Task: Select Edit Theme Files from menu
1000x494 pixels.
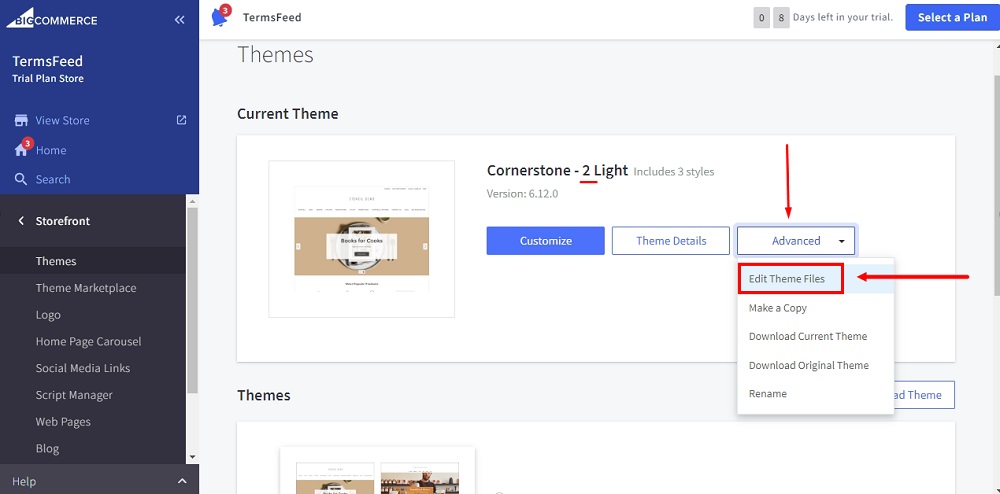Action: tap(816, 279)
